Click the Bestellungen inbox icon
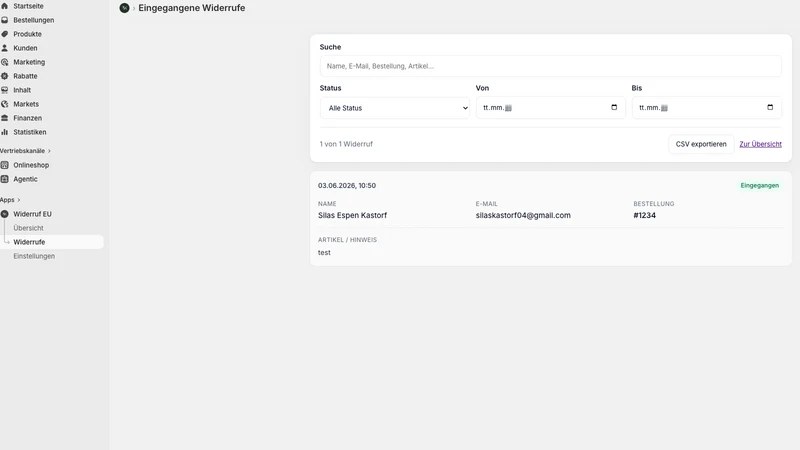Screen dimensions: 800x450 [x=5, y=20]
